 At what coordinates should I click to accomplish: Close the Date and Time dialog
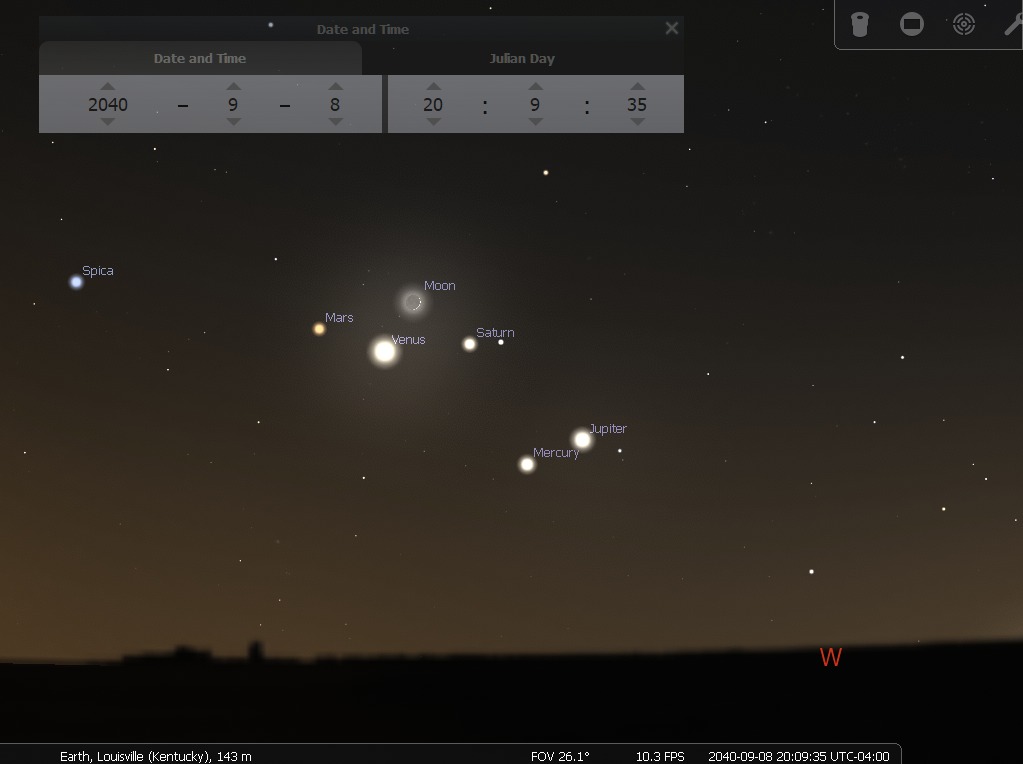pos(671,28)
